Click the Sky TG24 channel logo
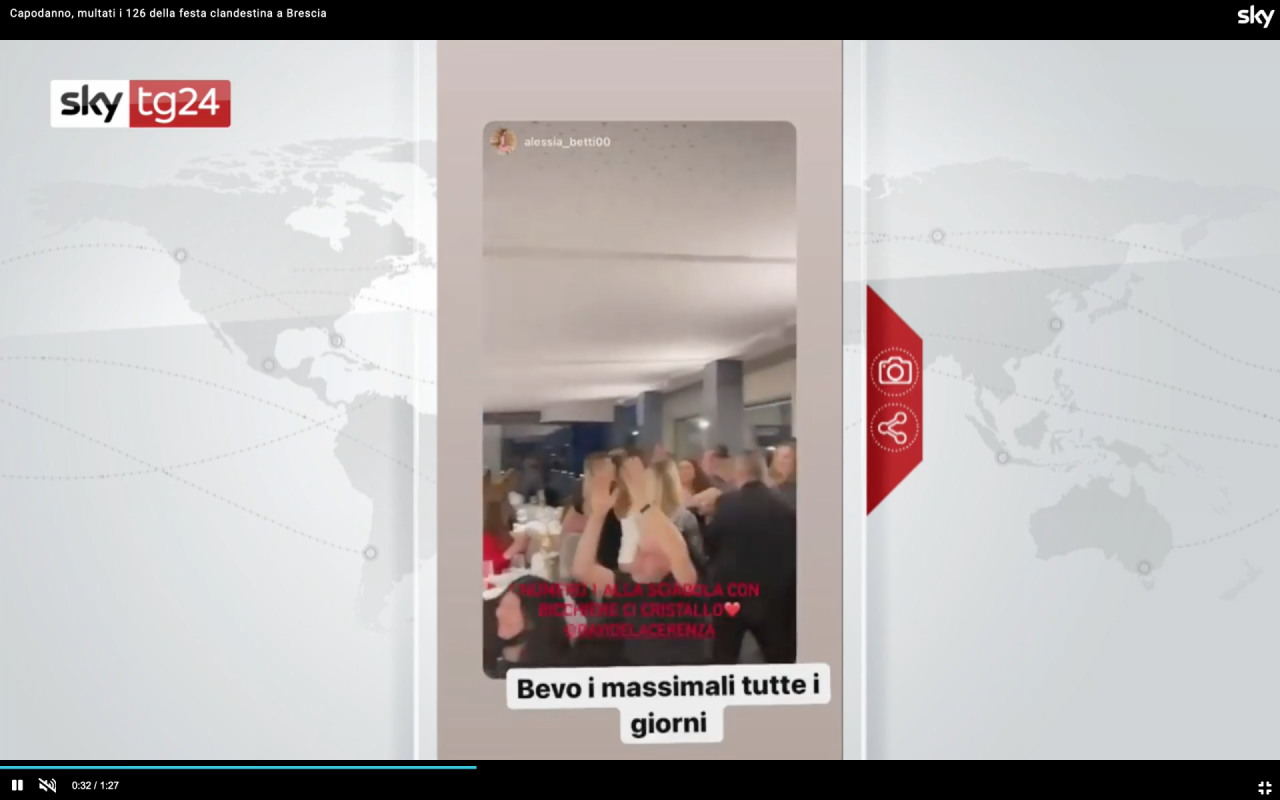Image resolution: width=1280 pixels, height=800 pixels. pyautogui.click(x=140, y=104)
